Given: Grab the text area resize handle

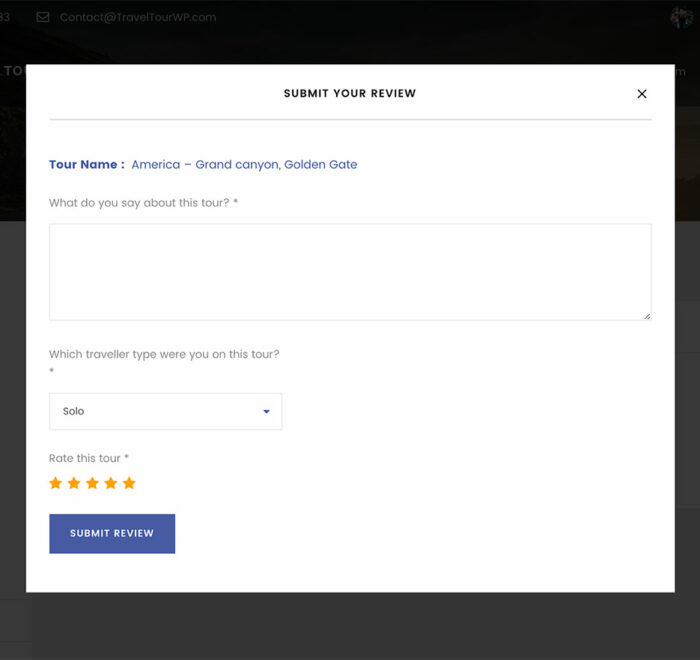Looking at the screenshot, I should (x=646, y=315).
